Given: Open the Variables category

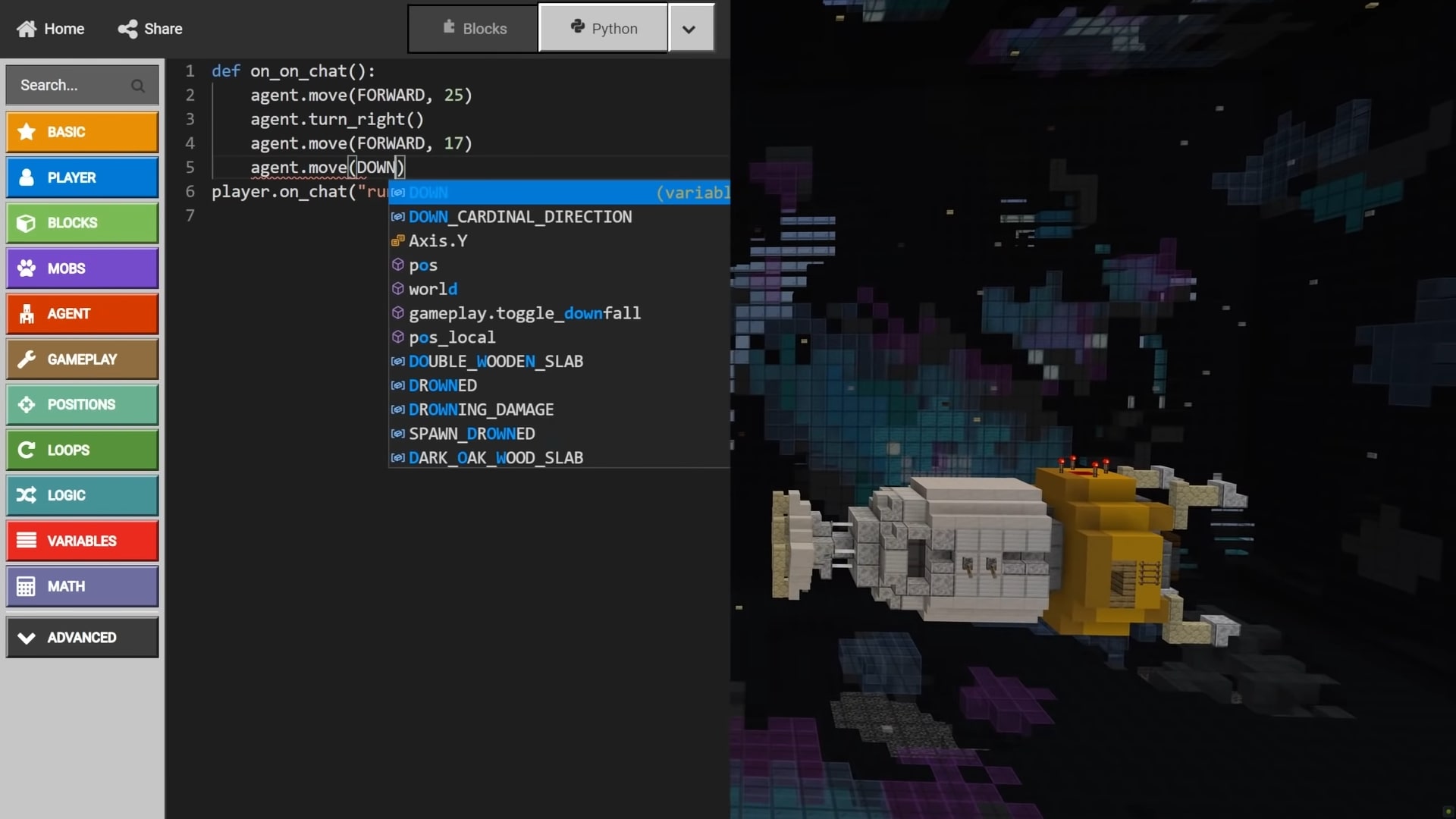Looking at the screenshot, I should click(x=82, y=541).
